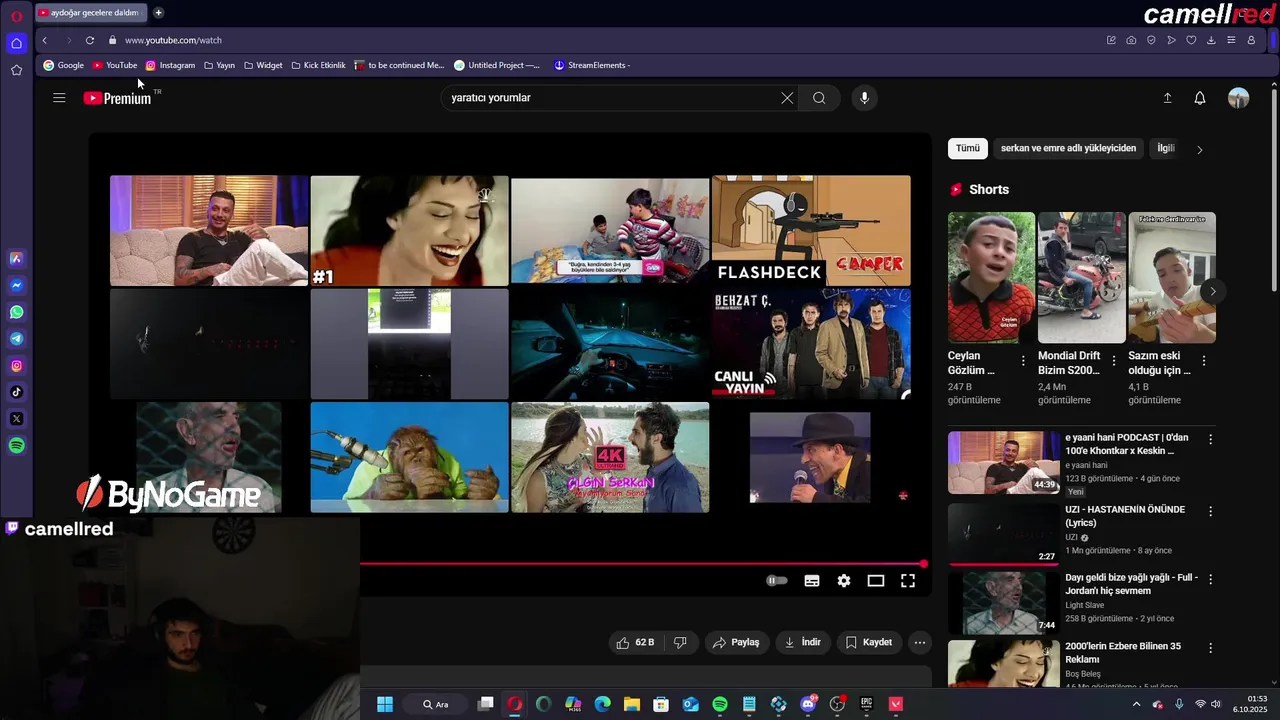Focus the YouTube search field
Image resolution: width=1280 pixels, height=720 pixels.
(610, 98)
